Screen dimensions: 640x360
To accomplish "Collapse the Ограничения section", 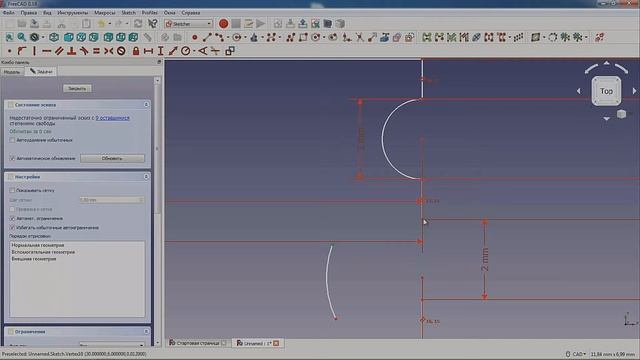I will (146, 331).
